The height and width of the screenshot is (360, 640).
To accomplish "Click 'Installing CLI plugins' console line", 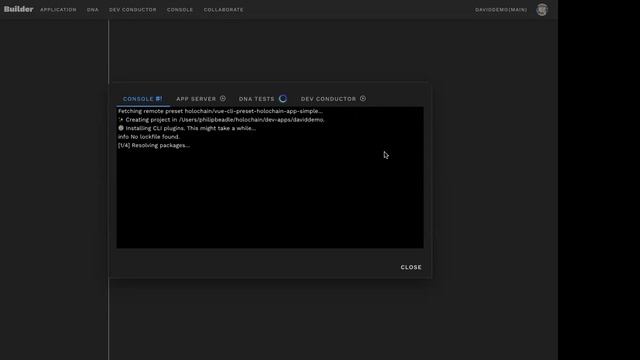I will pyautogui.click(x=187, y=128).
